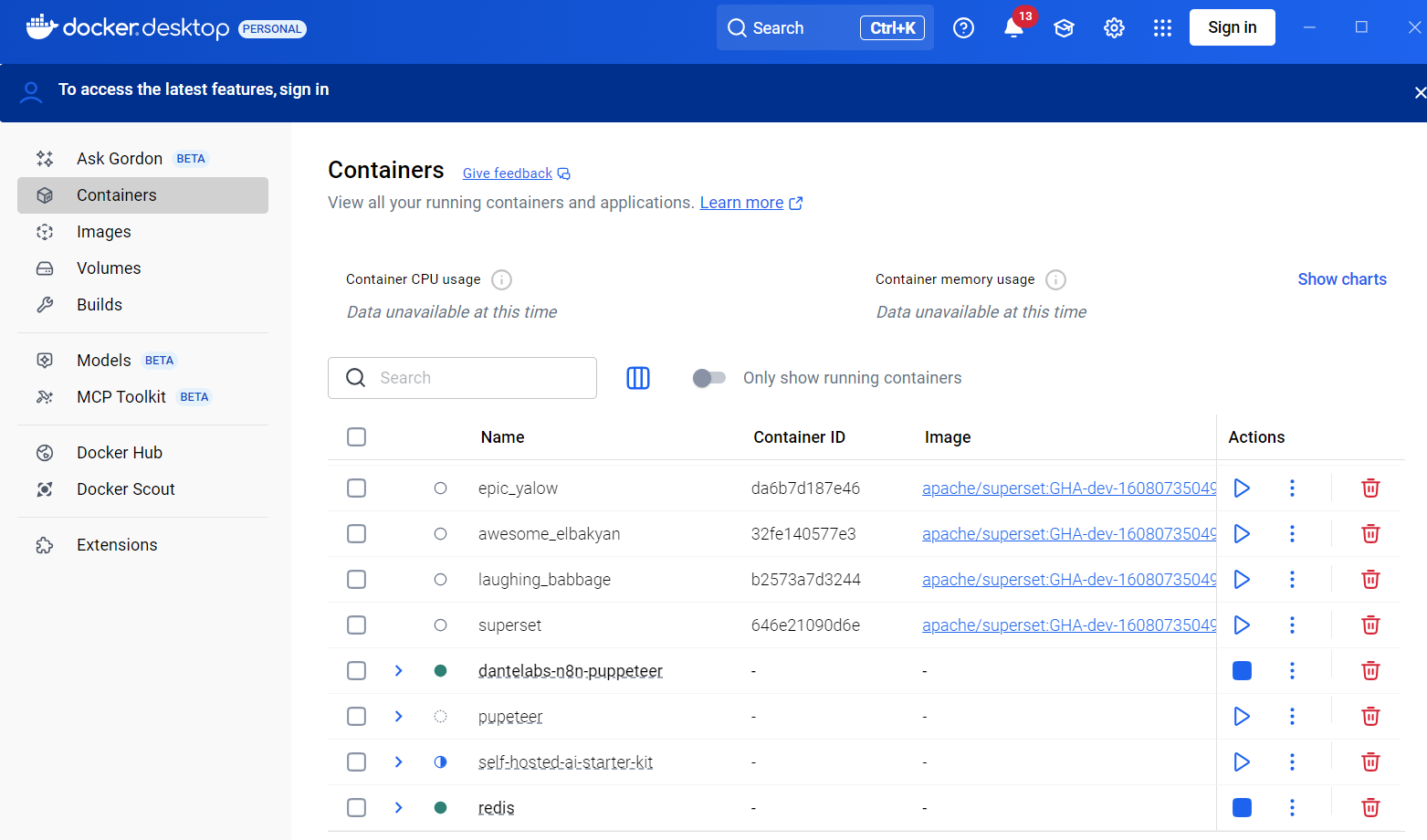This screenshot has height=840, width=1427.
Task: Open more actions menu for redis
Action: [1292, 808]
